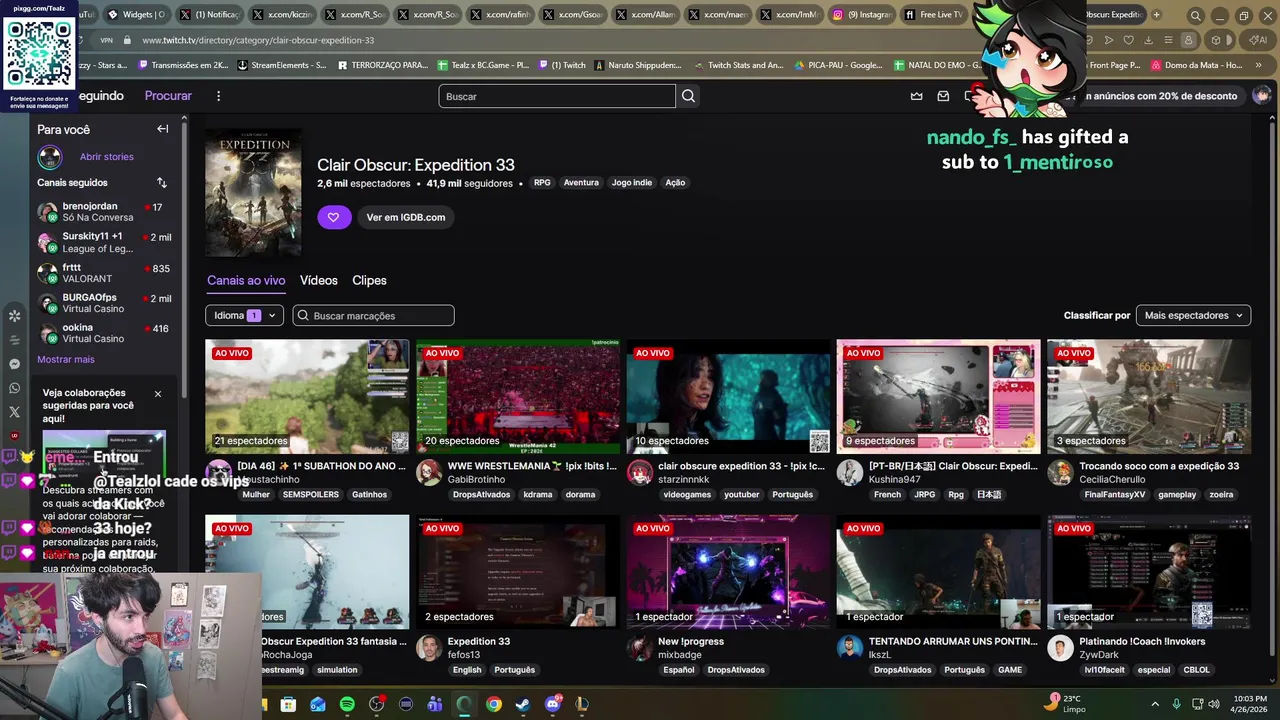Screen dimensions: 1280x720
Task: Select the kdrama tag under GabiBrotinho
Action: (538, 494)
